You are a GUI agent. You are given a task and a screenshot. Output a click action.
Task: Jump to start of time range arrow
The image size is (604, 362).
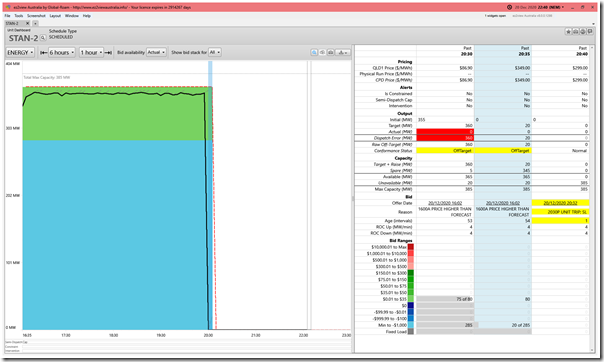click(x=44, y=52)
